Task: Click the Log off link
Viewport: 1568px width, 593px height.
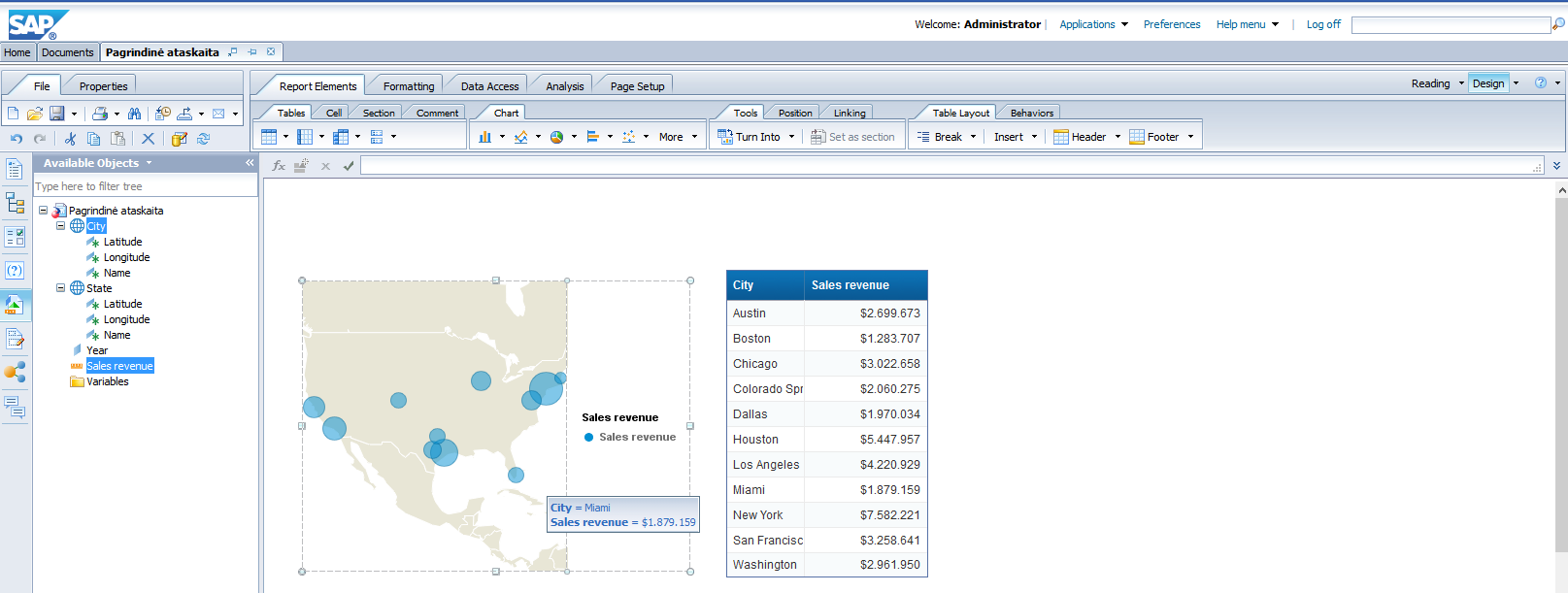Action: pos(1322,24)
